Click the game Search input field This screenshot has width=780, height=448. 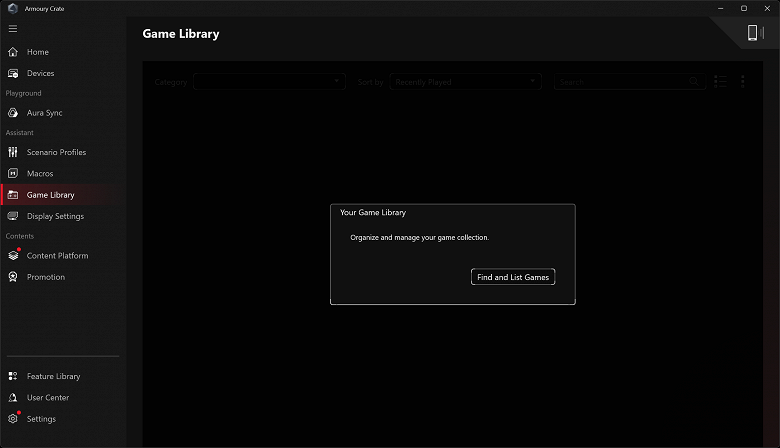click(x=630, y=82)
